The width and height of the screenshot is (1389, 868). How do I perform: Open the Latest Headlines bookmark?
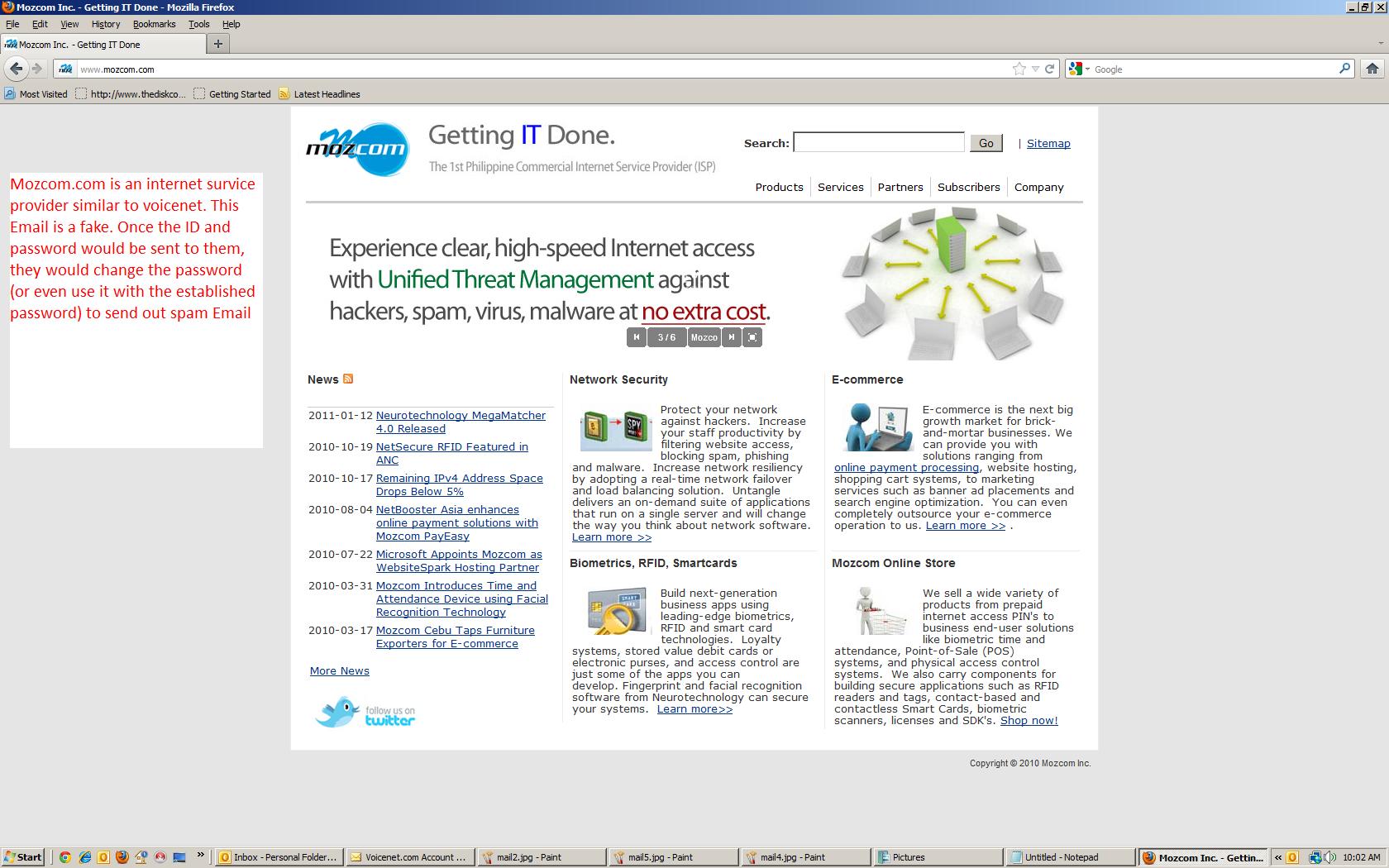click(x=319, y=93)
